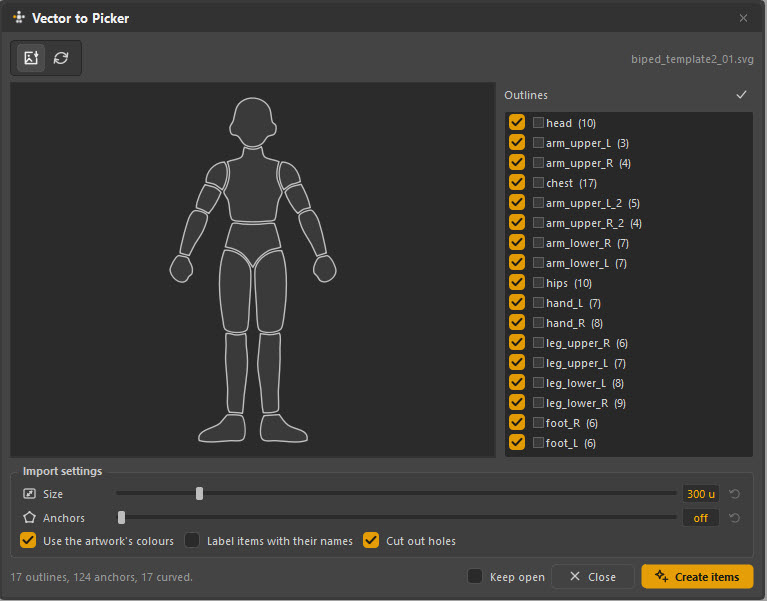Uncheck the leg_upper_L outline
Image resolution: width=767 pixels, height=601 pixels.
[x=517, y=363]
